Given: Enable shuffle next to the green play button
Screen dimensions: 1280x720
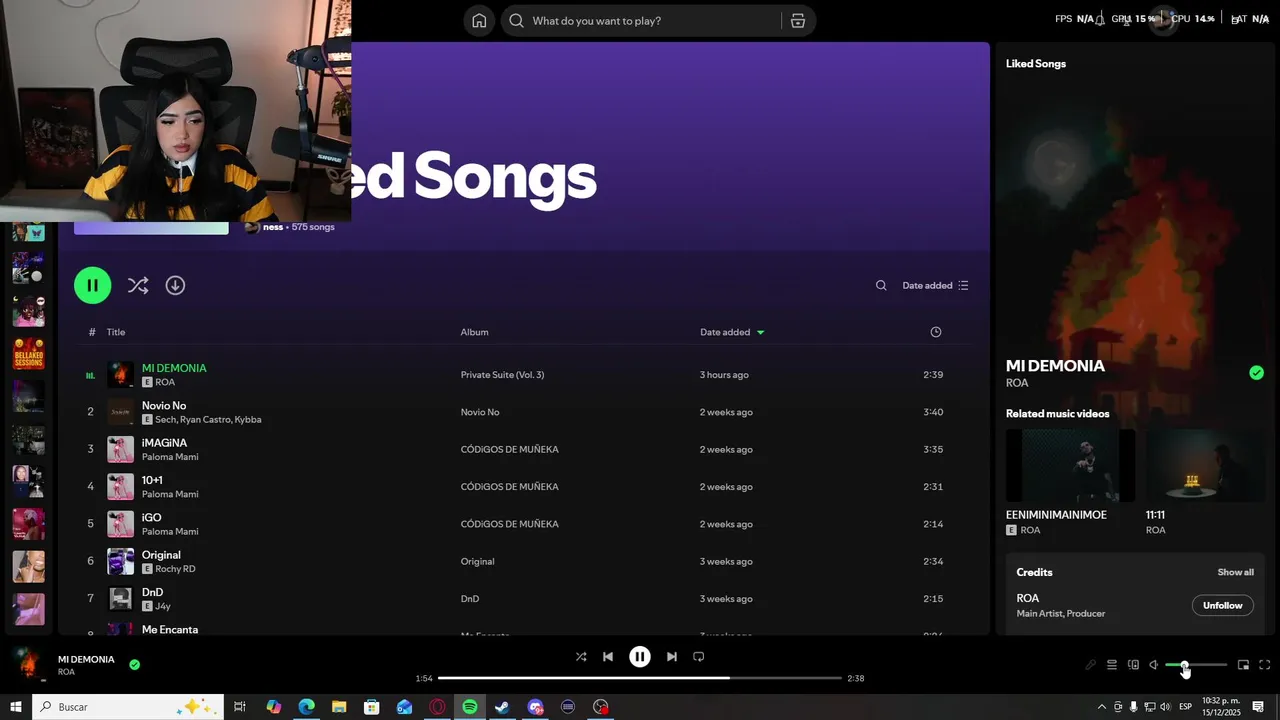Looking at the screenshot, I should pos(138,285).
